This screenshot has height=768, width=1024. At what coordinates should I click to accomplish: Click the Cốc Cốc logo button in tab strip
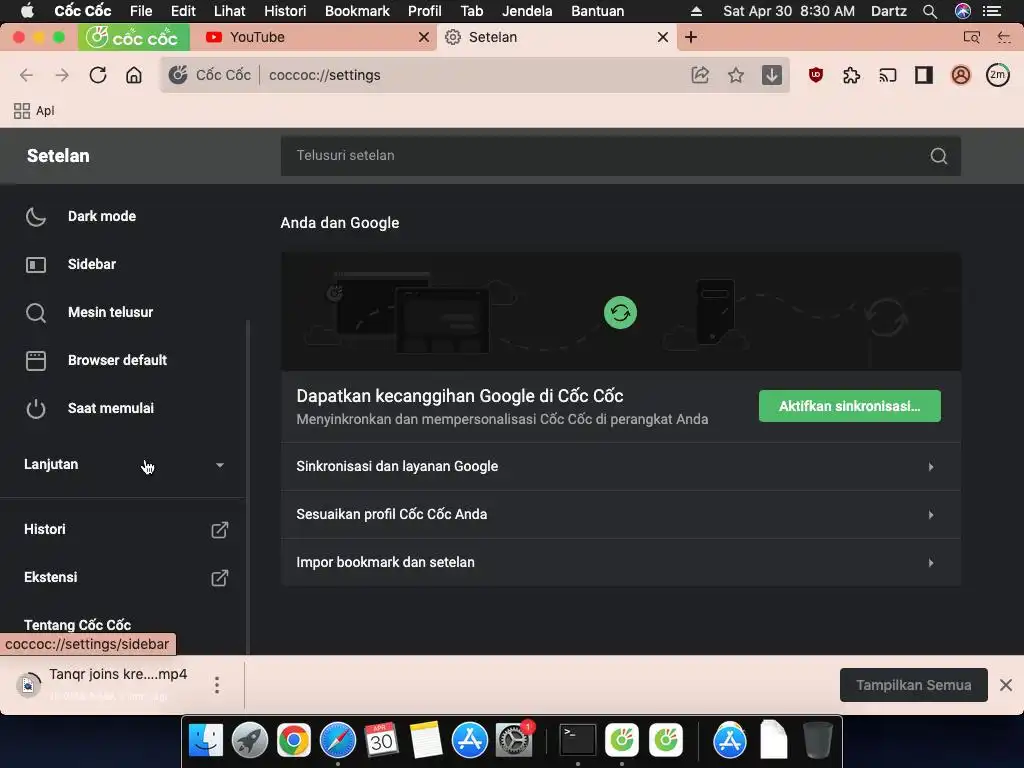tap(134, 37)
